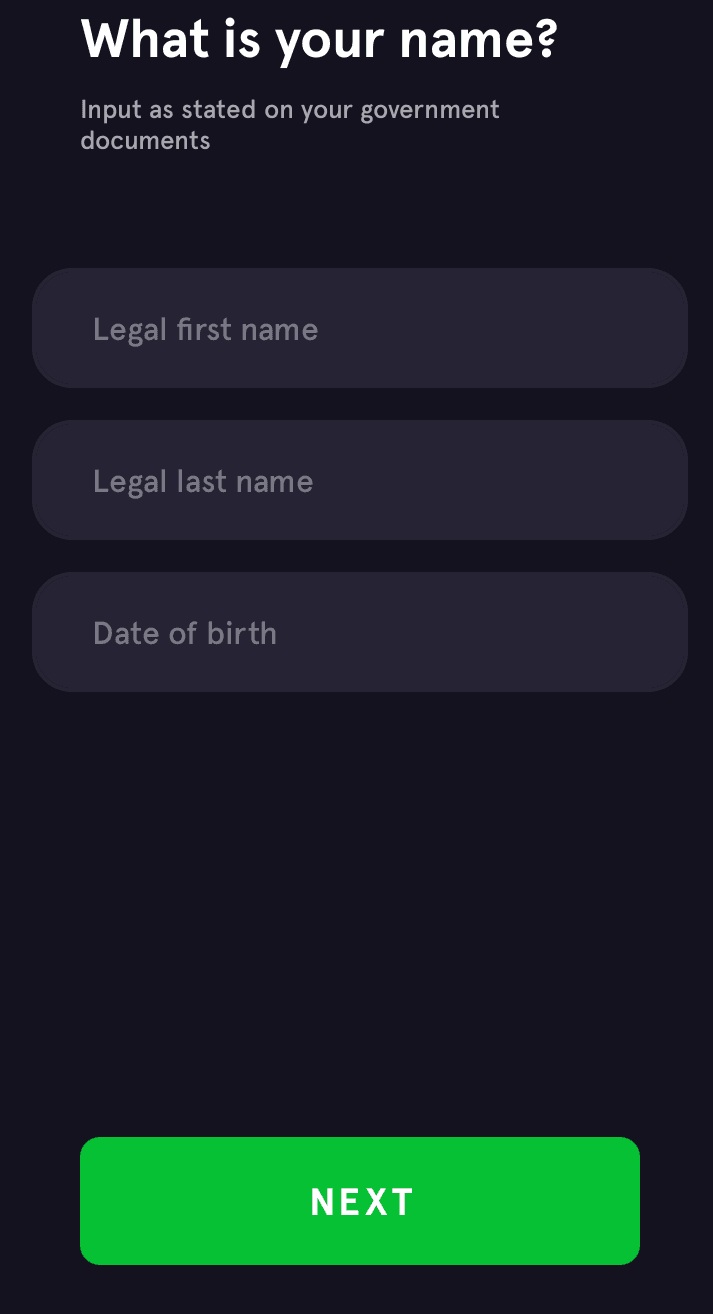Activate the last name text box
713x1314 pixels.
point(360,480)
